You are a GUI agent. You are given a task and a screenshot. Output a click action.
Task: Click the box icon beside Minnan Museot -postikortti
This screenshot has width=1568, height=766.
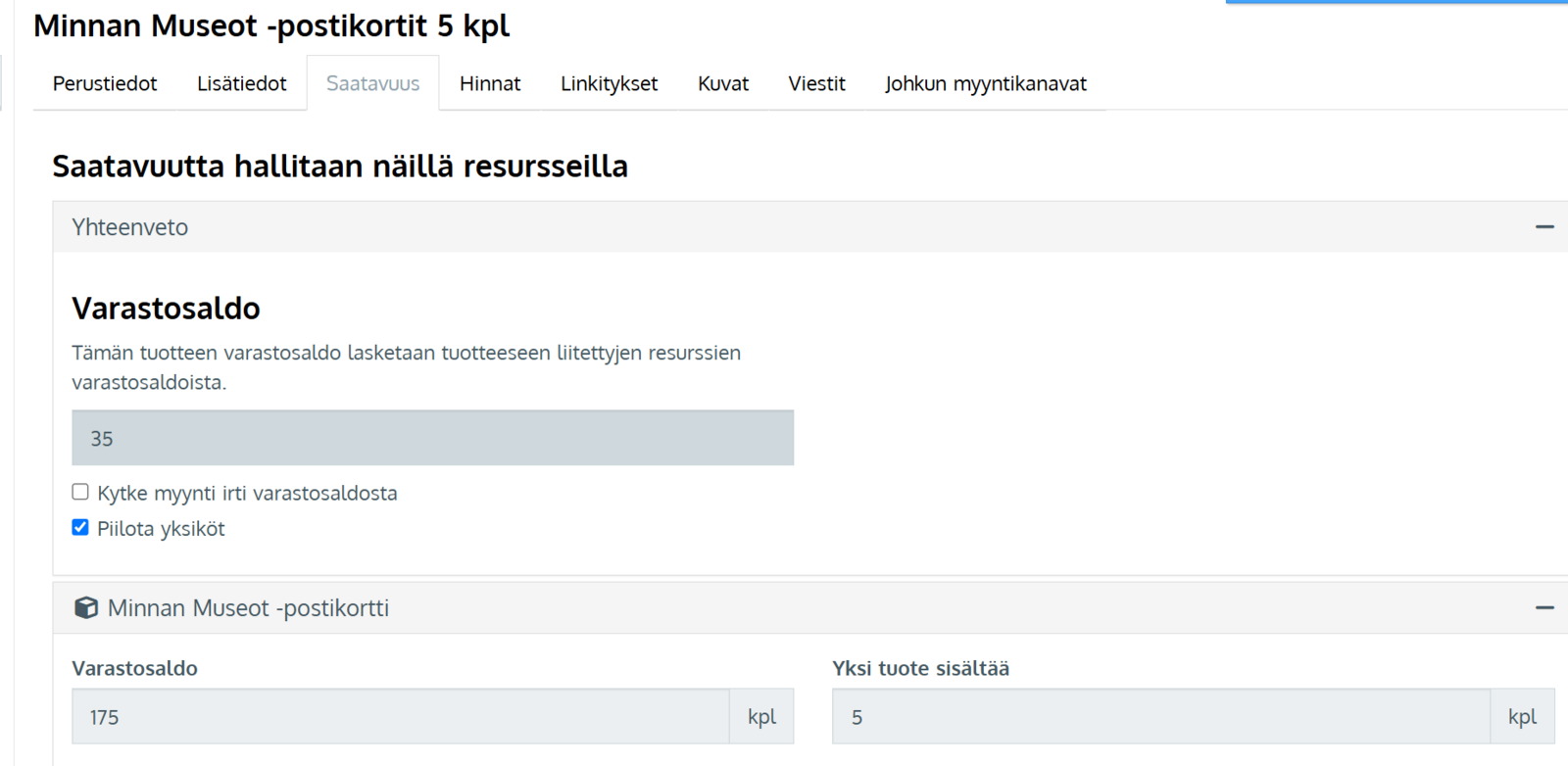point(86,608)
